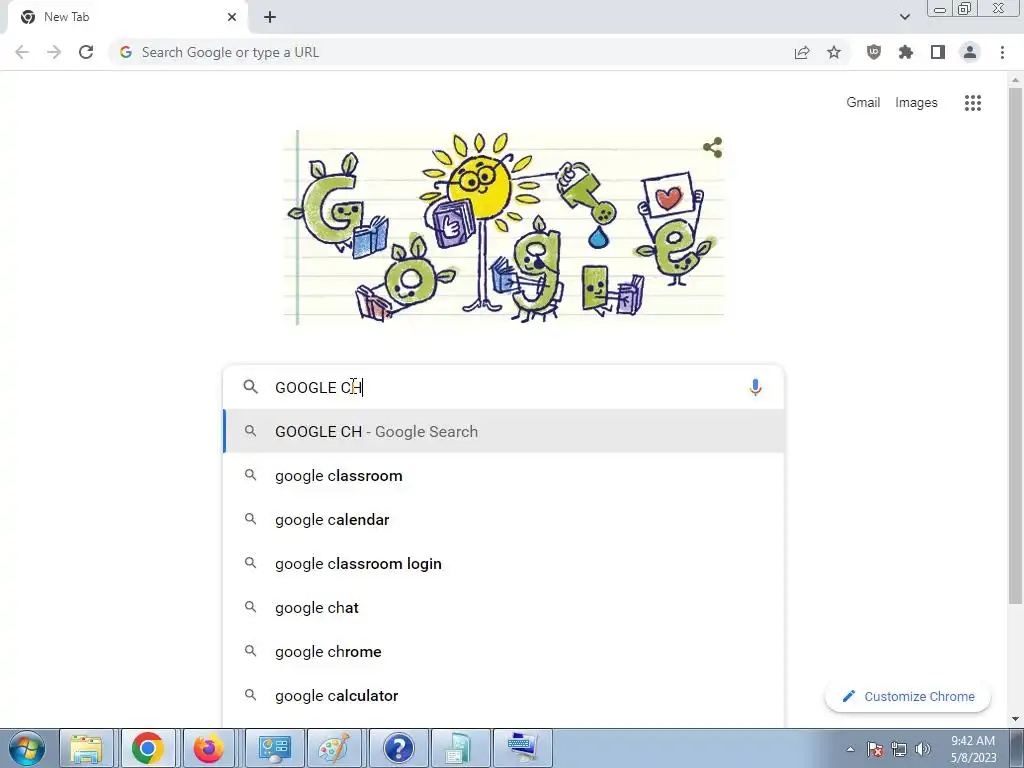Select the New Tab tab
The width and height of the screenshot is (1024, 768).
pos(124,17)
